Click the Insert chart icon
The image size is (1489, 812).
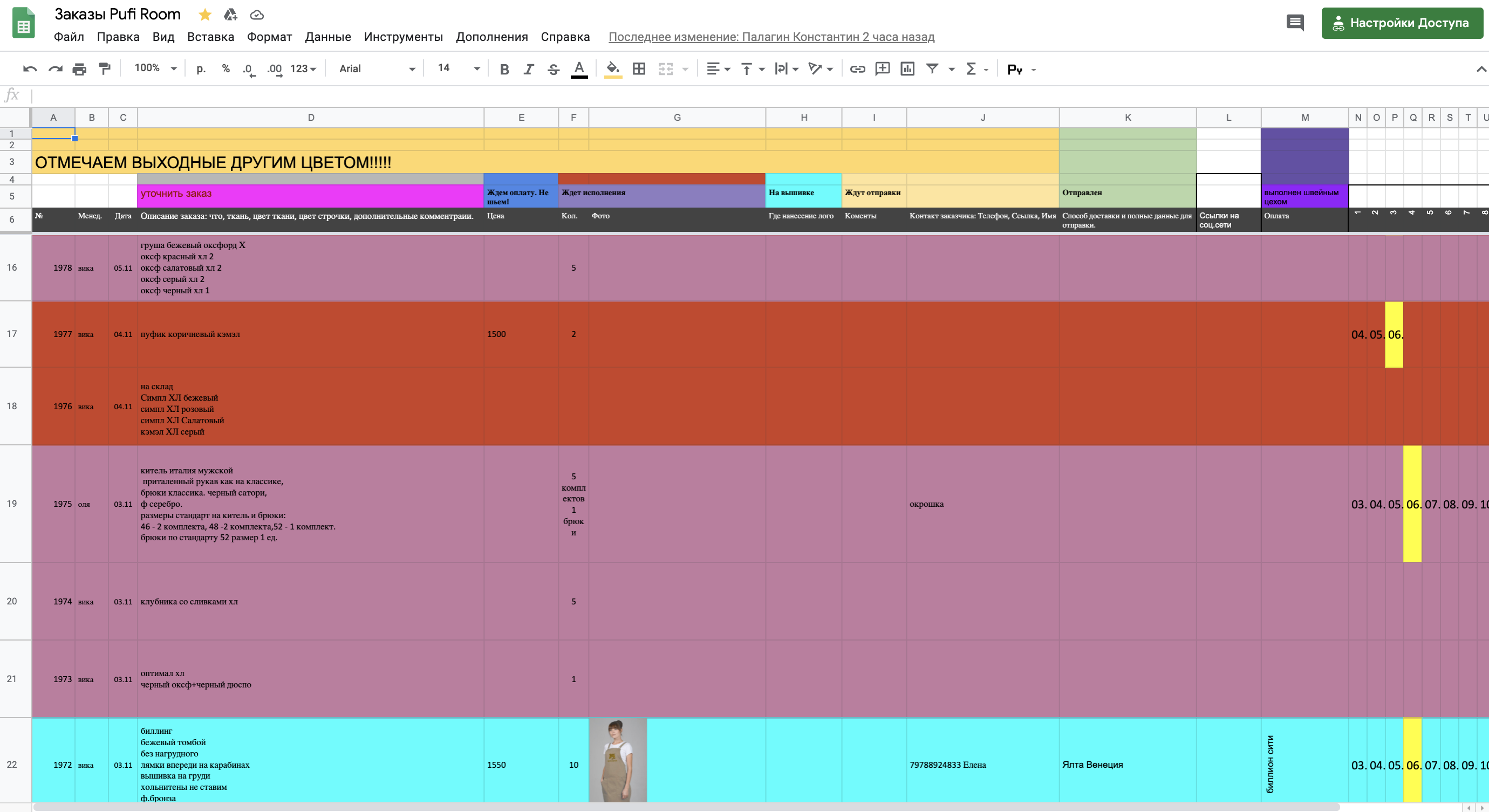coord(907,68)
